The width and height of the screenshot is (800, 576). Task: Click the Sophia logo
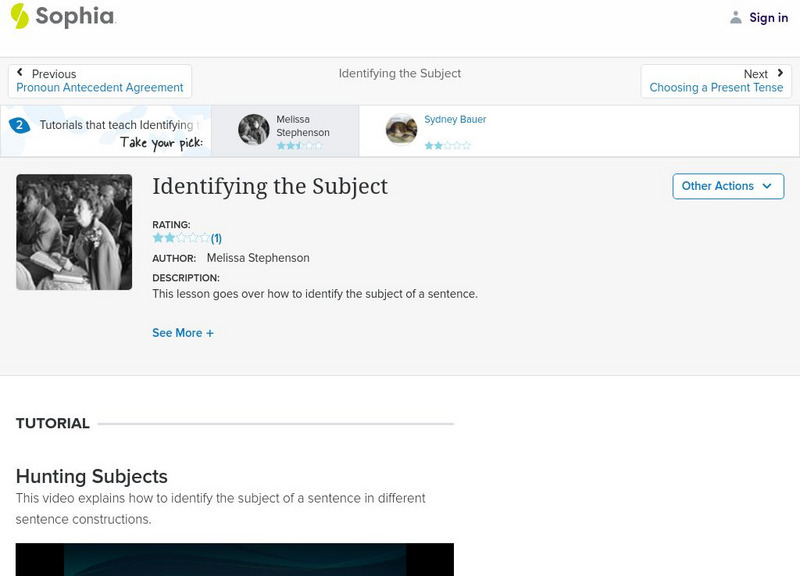[62, 17]
